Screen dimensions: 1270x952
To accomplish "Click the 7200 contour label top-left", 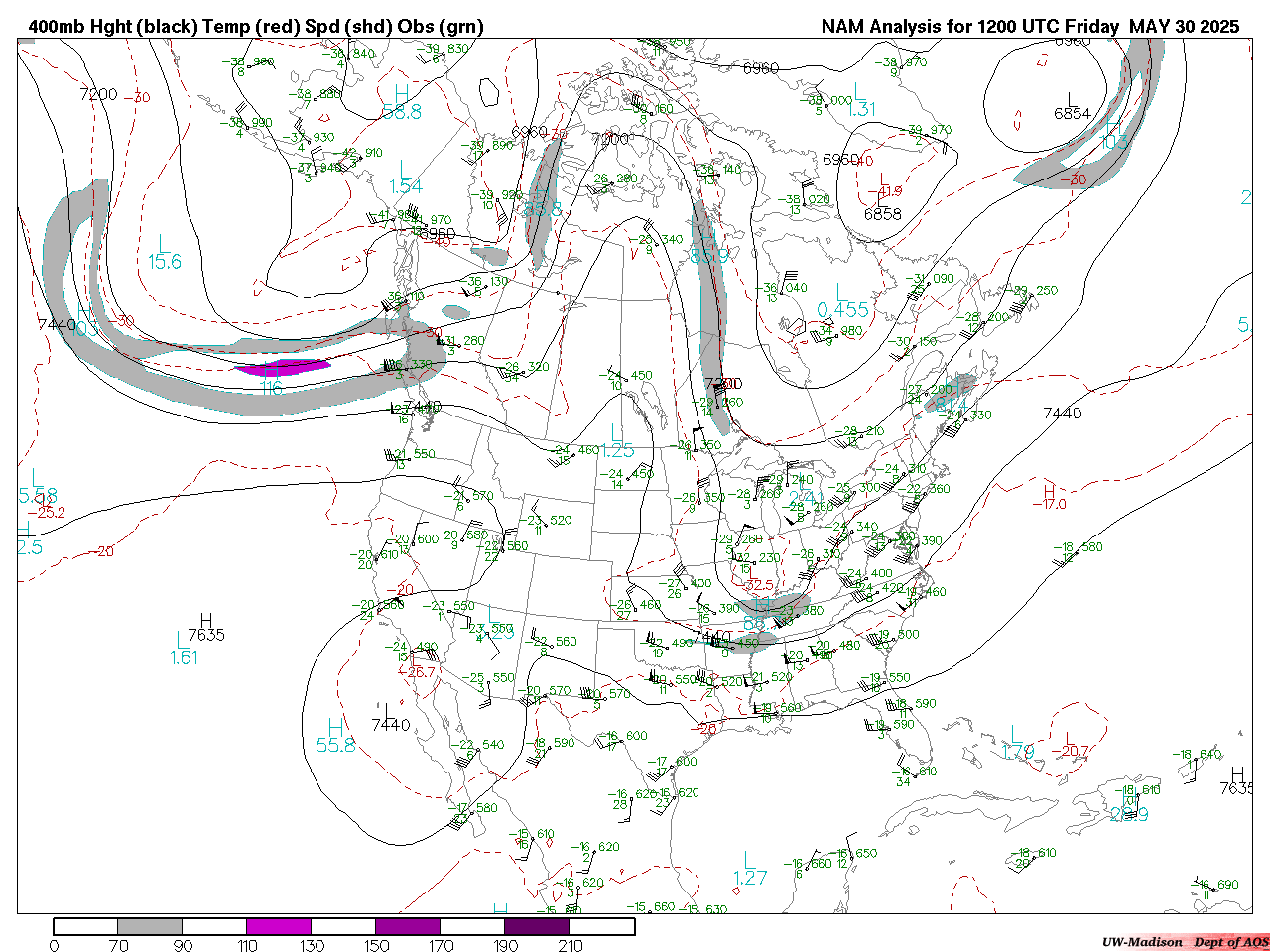I will (98, 94).
